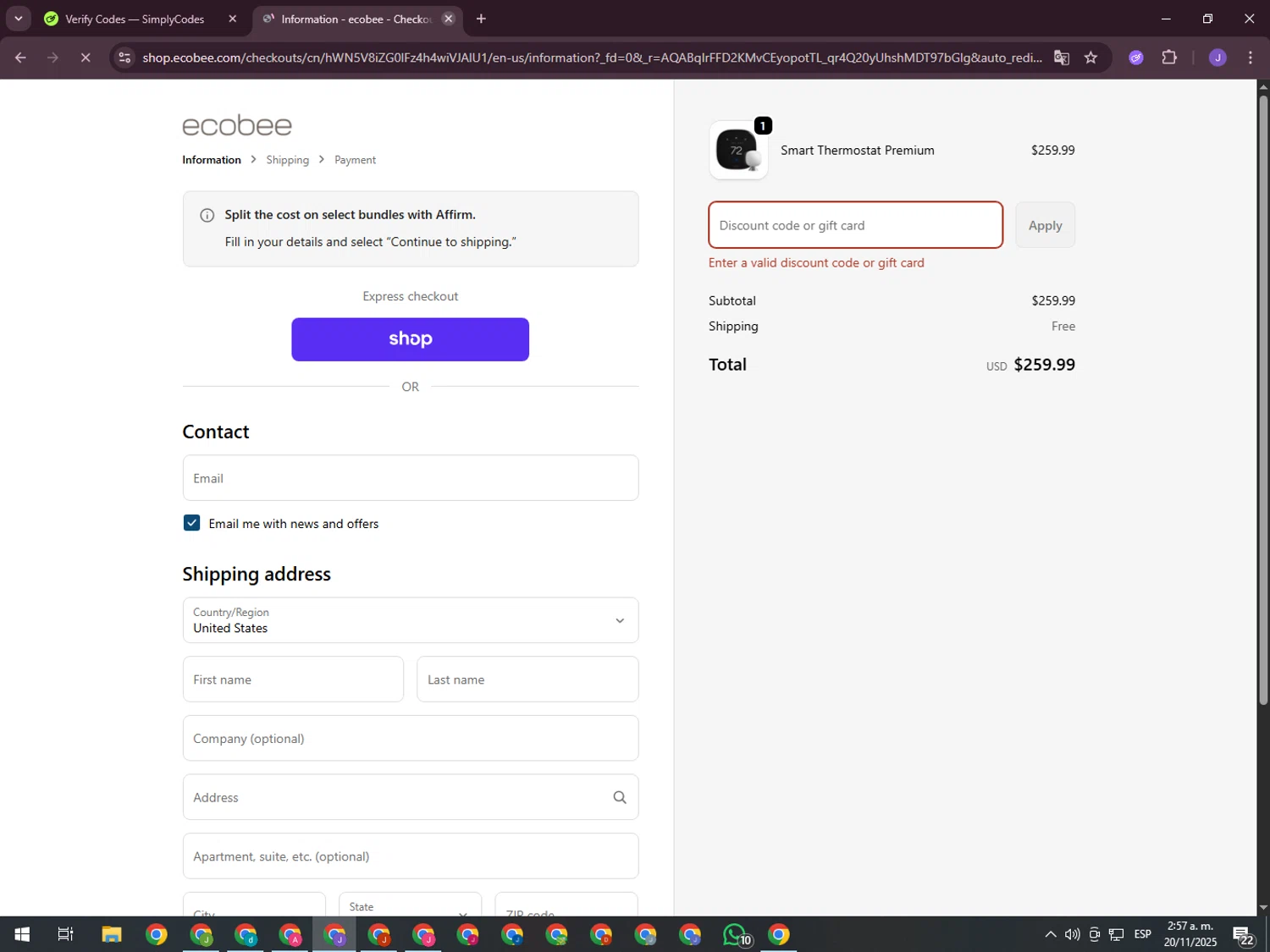Open a new browser tab
The image size is (1270, 952).
tap(481, 19)
